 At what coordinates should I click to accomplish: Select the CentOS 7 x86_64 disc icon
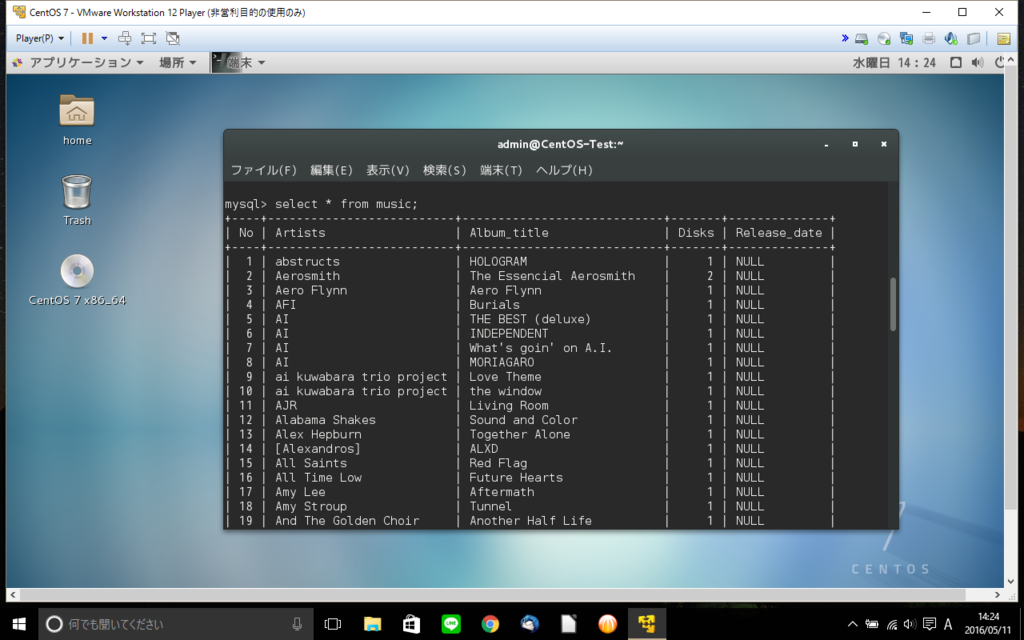click(x=77, y=280)
